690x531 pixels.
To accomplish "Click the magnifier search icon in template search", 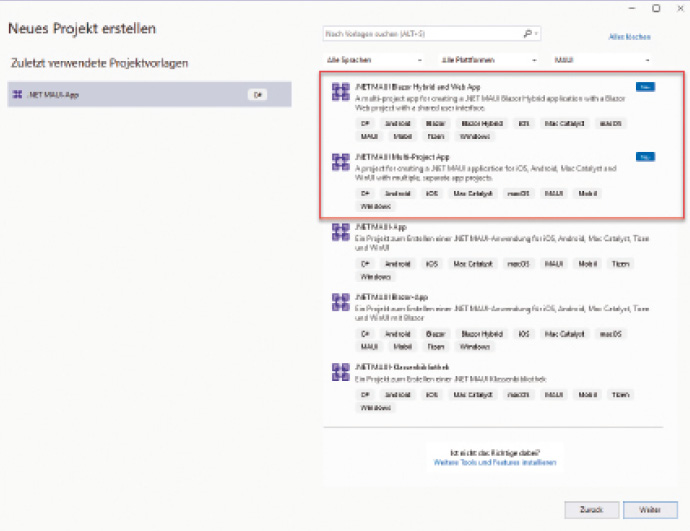I will 527,33.
